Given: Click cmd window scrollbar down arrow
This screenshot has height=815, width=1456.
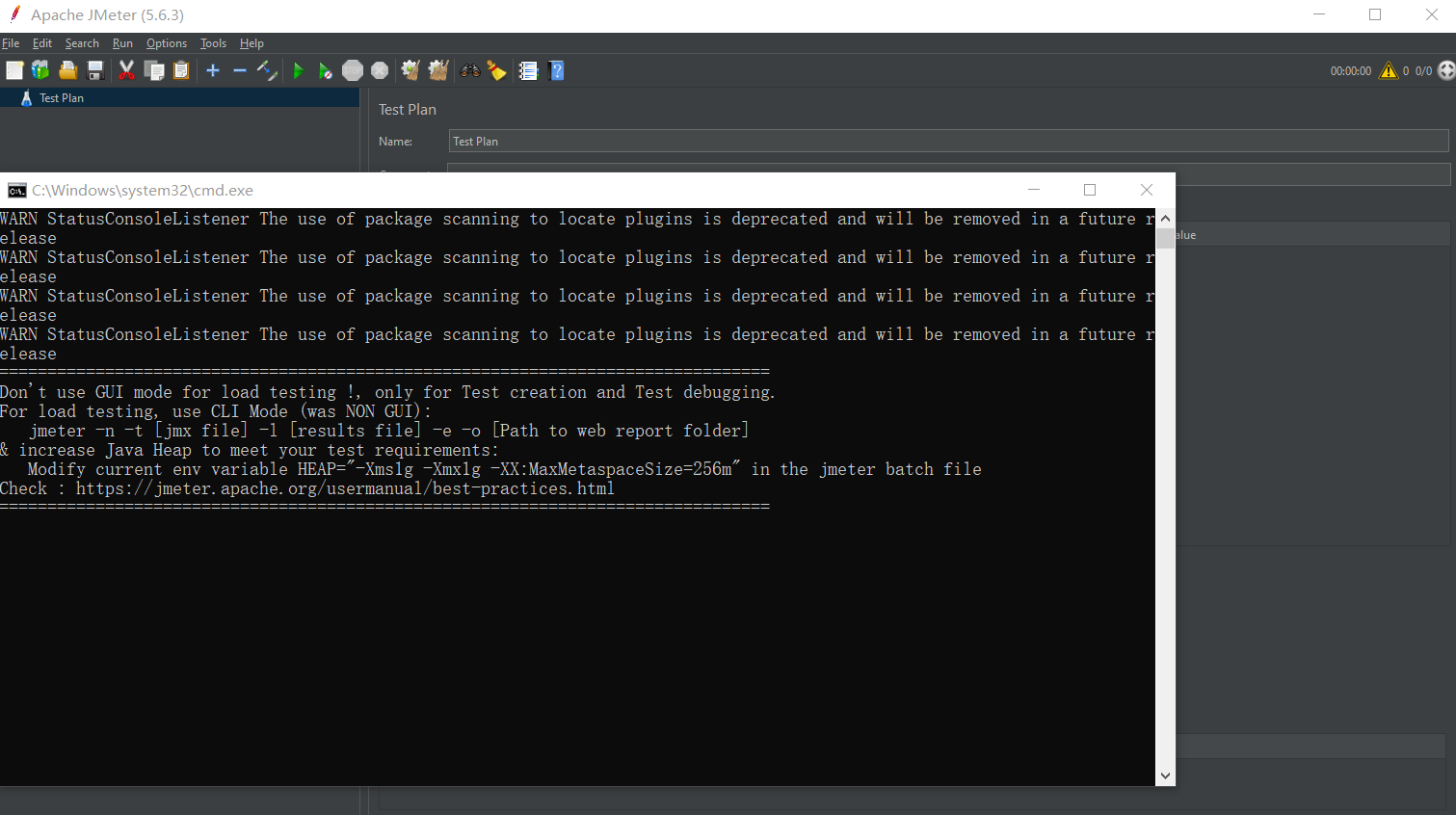Looking at the screenshot, I should [x=1165, y=776].
